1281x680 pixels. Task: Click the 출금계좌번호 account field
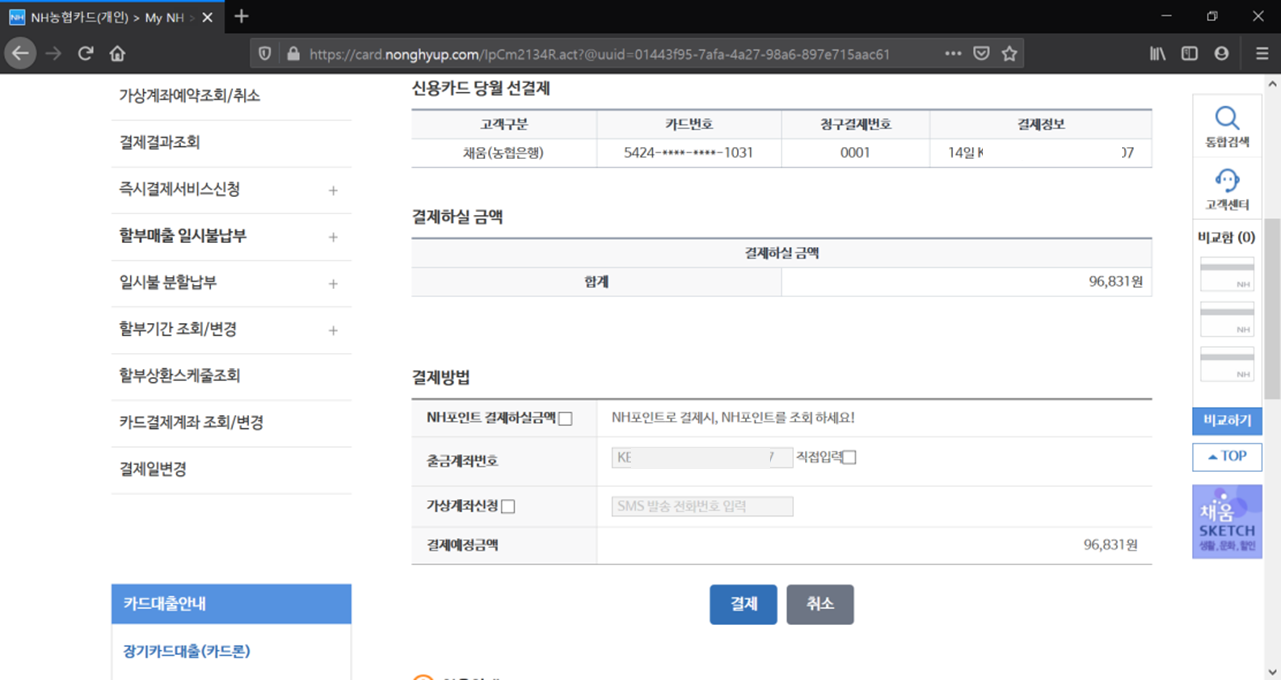tap(702, 458)
